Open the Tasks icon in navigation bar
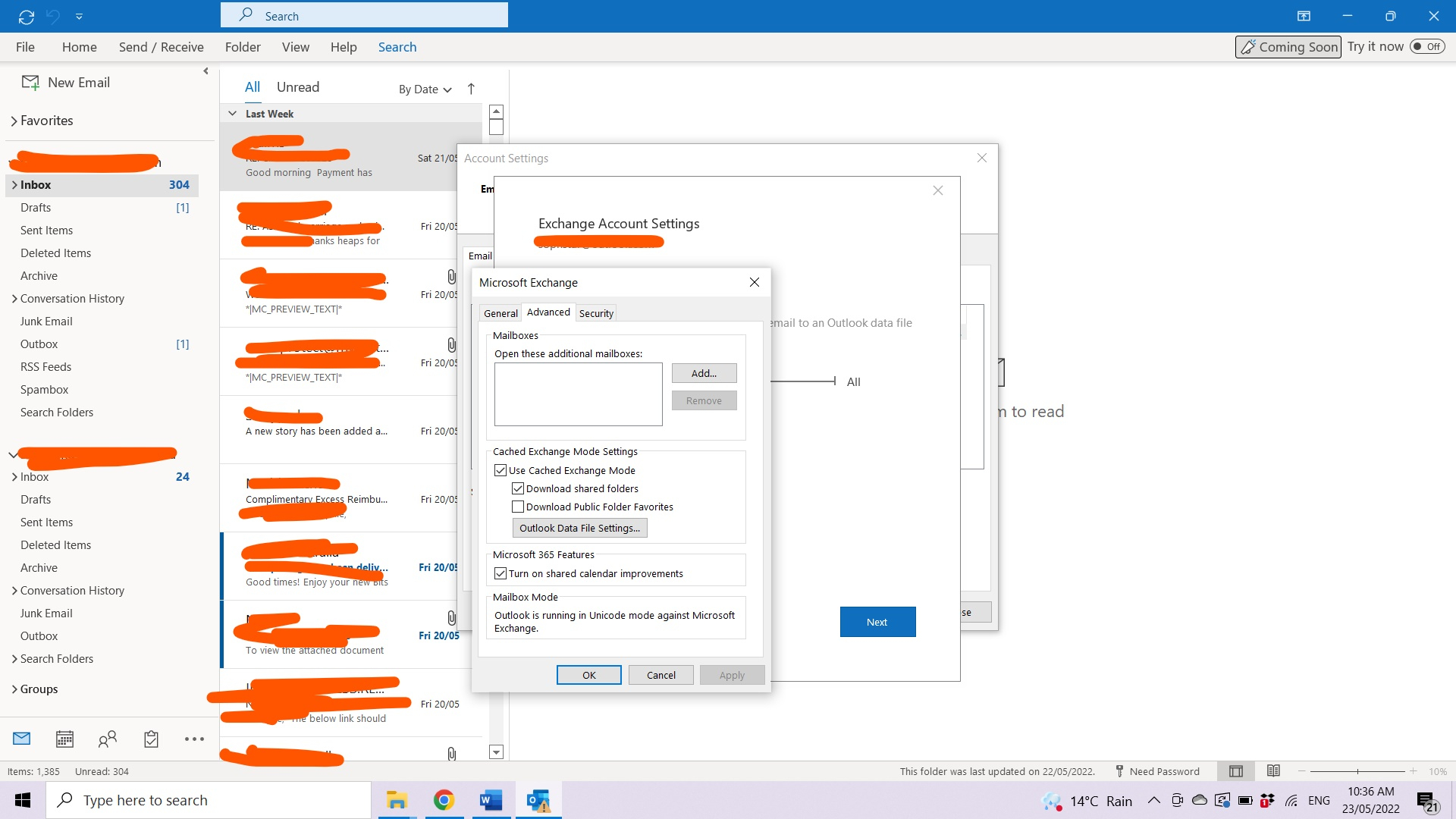Screen dimensions: 1456x819 point(151,739)
